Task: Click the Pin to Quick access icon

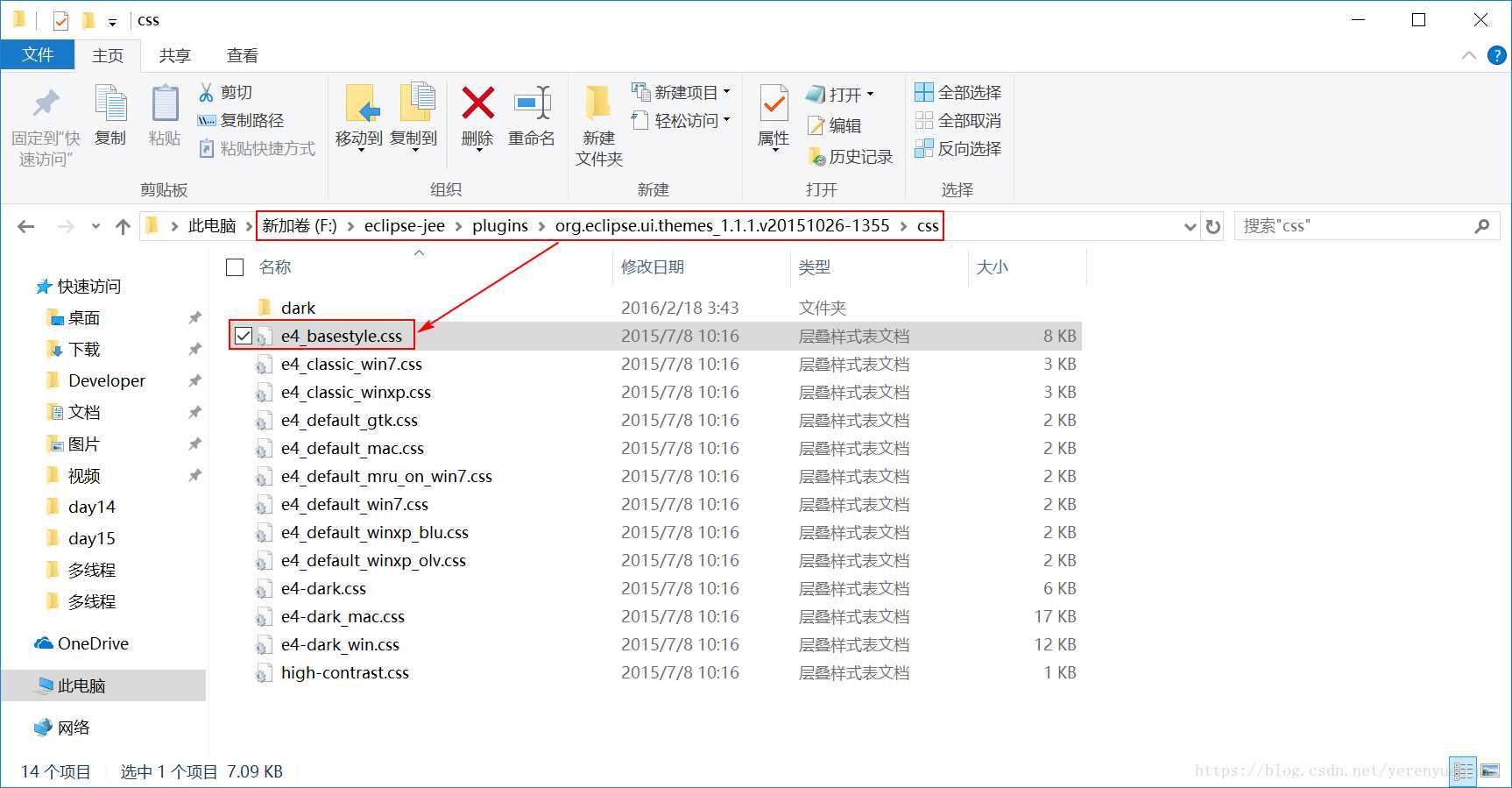Action: [x=46, y=105]
